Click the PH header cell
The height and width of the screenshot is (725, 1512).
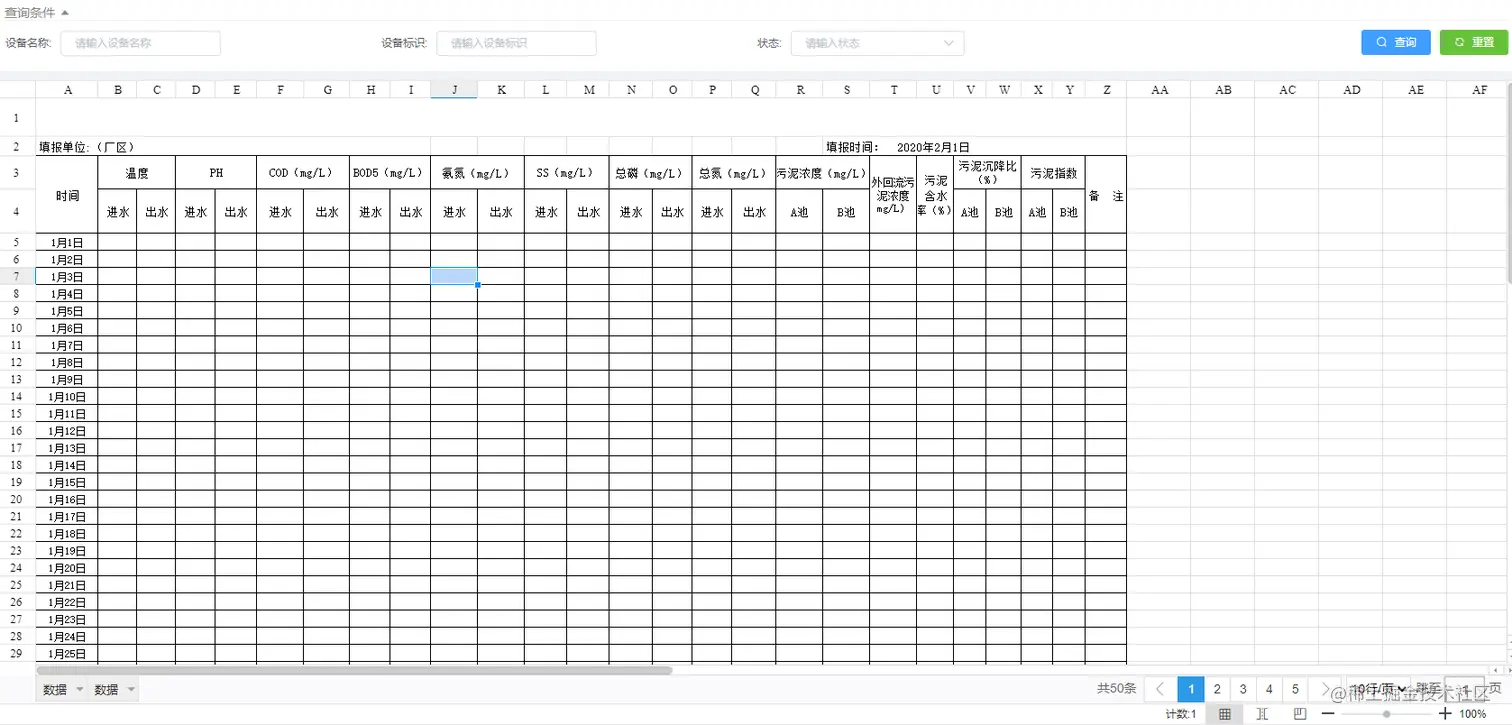pyautogui.click(x=216, y=173)
